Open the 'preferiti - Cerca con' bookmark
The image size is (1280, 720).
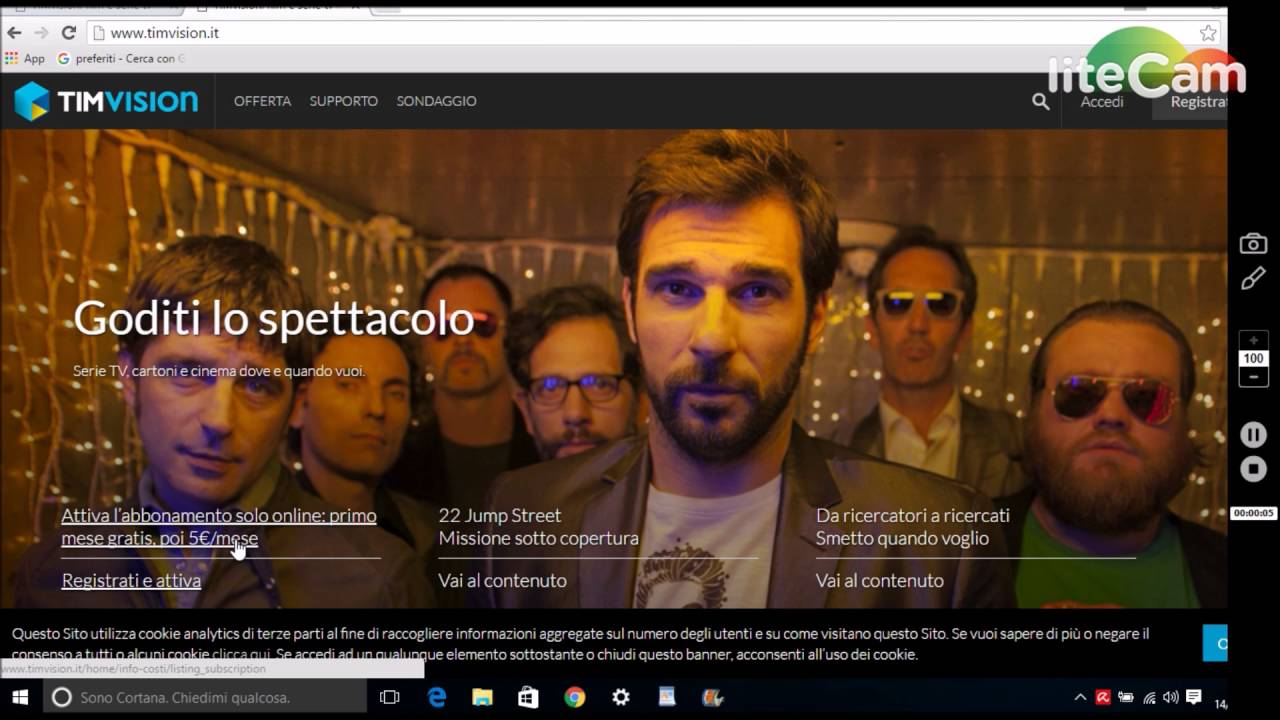(121, 58)
